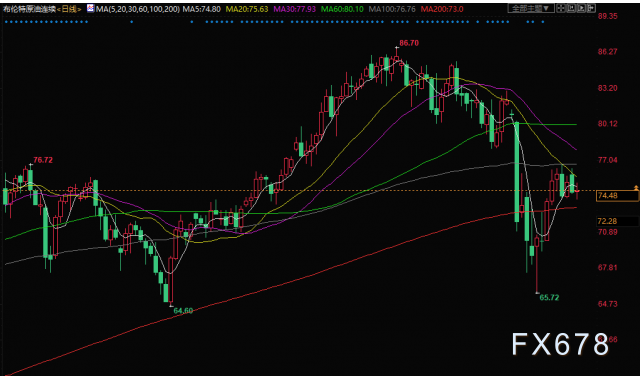Change the <日线> period selector
The image size is (640, 380).
tap(69, 9)
